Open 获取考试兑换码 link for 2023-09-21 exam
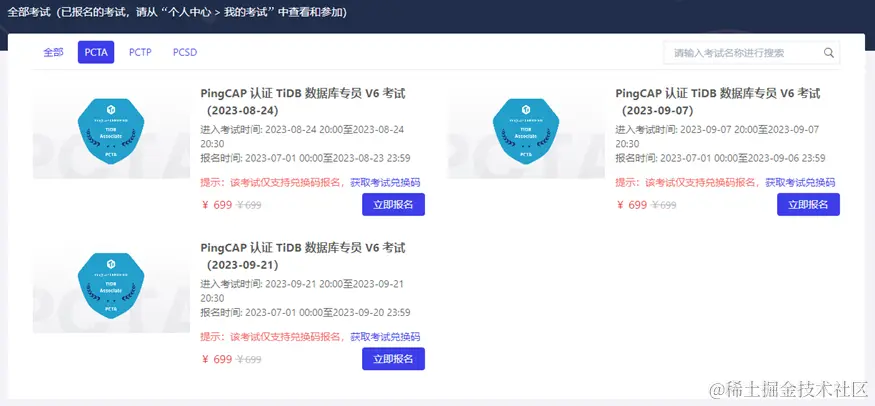Viewport: 875px width, 406px height. [x=385, y=337]
